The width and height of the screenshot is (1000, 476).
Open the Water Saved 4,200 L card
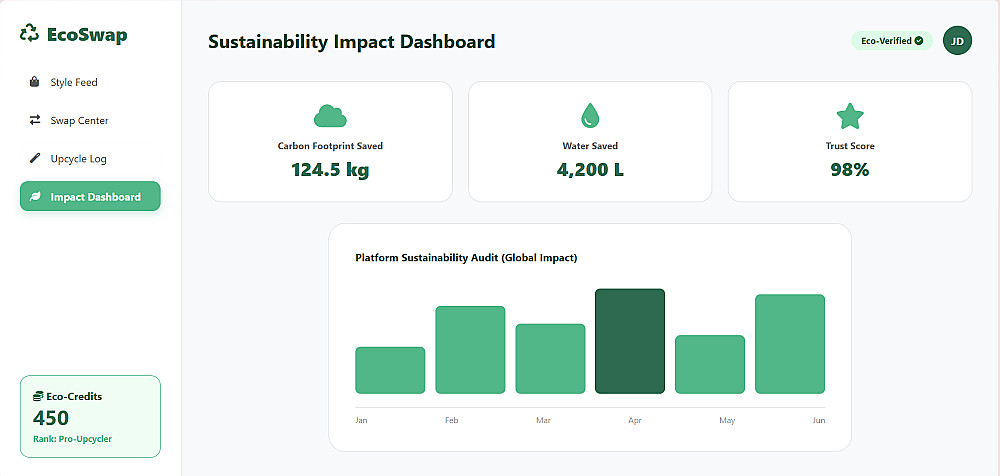[590, 142]
